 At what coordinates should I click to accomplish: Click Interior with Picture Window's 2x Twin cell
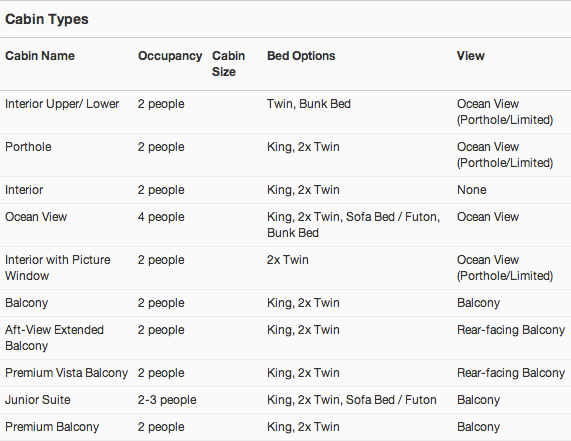(288, 260)
